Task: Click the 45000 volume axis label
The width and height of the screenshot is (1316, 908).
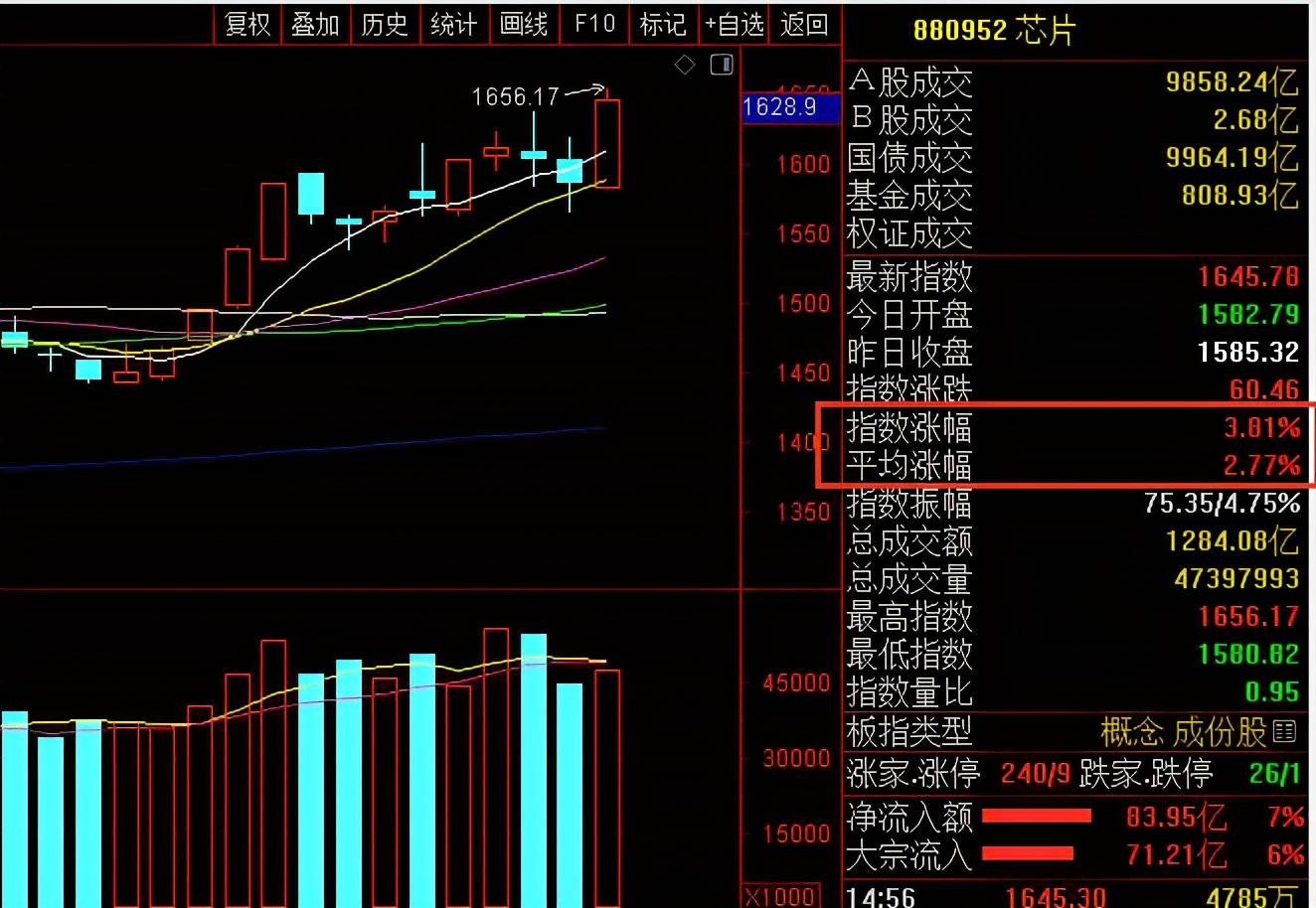Action: point(796,682)
